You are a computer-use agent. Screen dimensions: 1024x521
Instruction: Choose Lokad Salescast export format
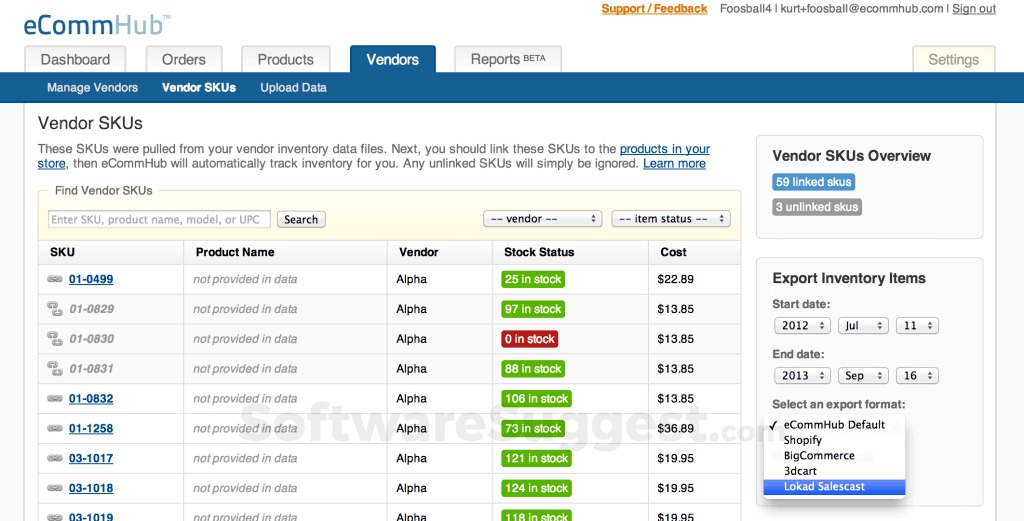(x=824, y=487)
